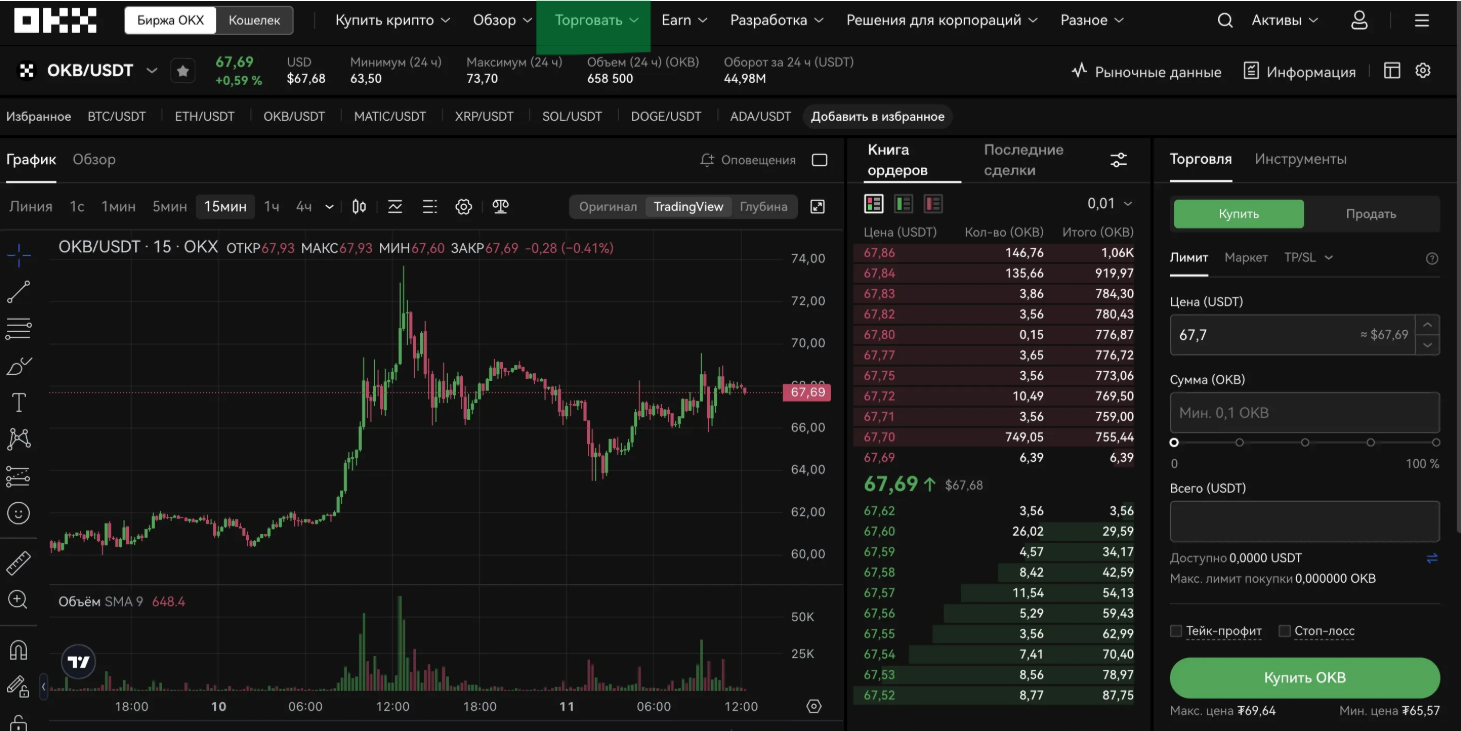This screenshot has width=1461, height=731.
Task: Click the Сумма (ОКВ) input field
Action: (1304, 412)
